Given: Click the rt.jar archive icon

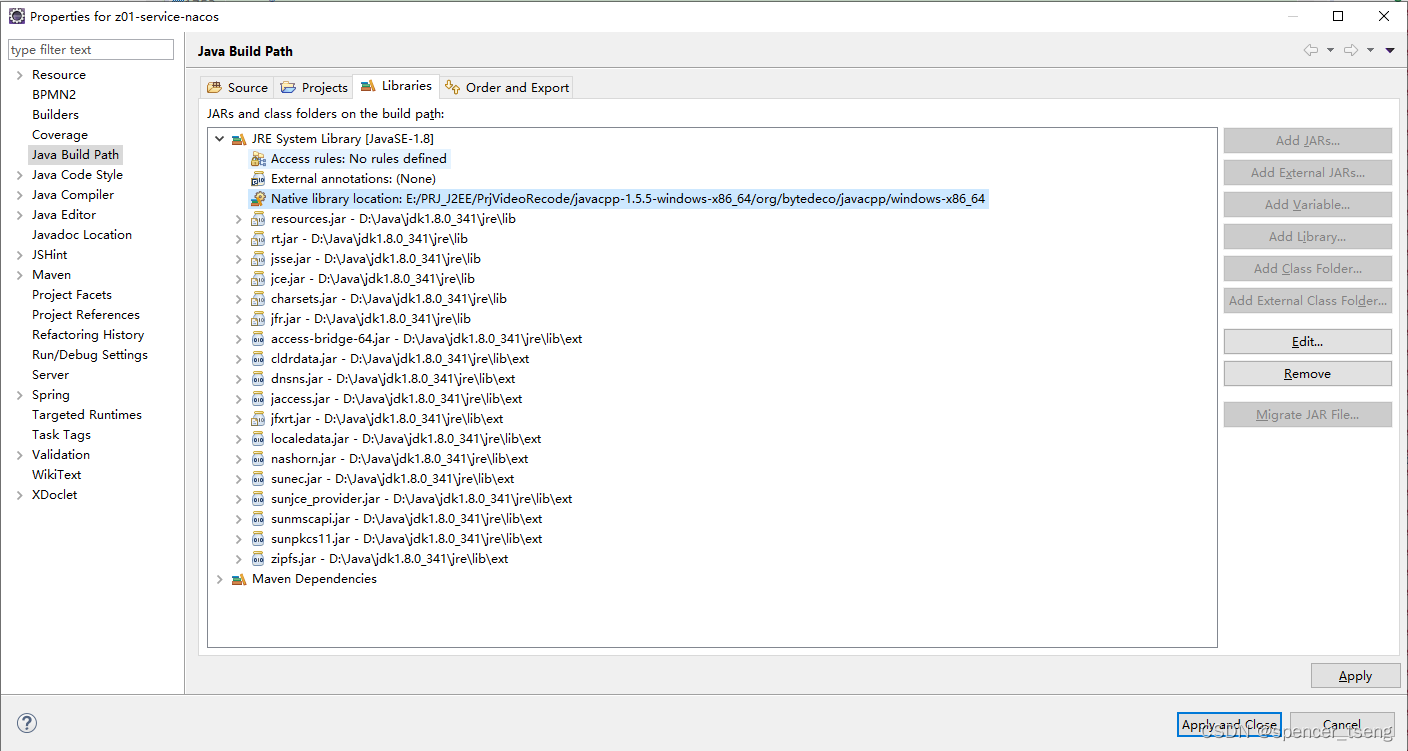Looking at the screenshot, I should coord(256,238).
